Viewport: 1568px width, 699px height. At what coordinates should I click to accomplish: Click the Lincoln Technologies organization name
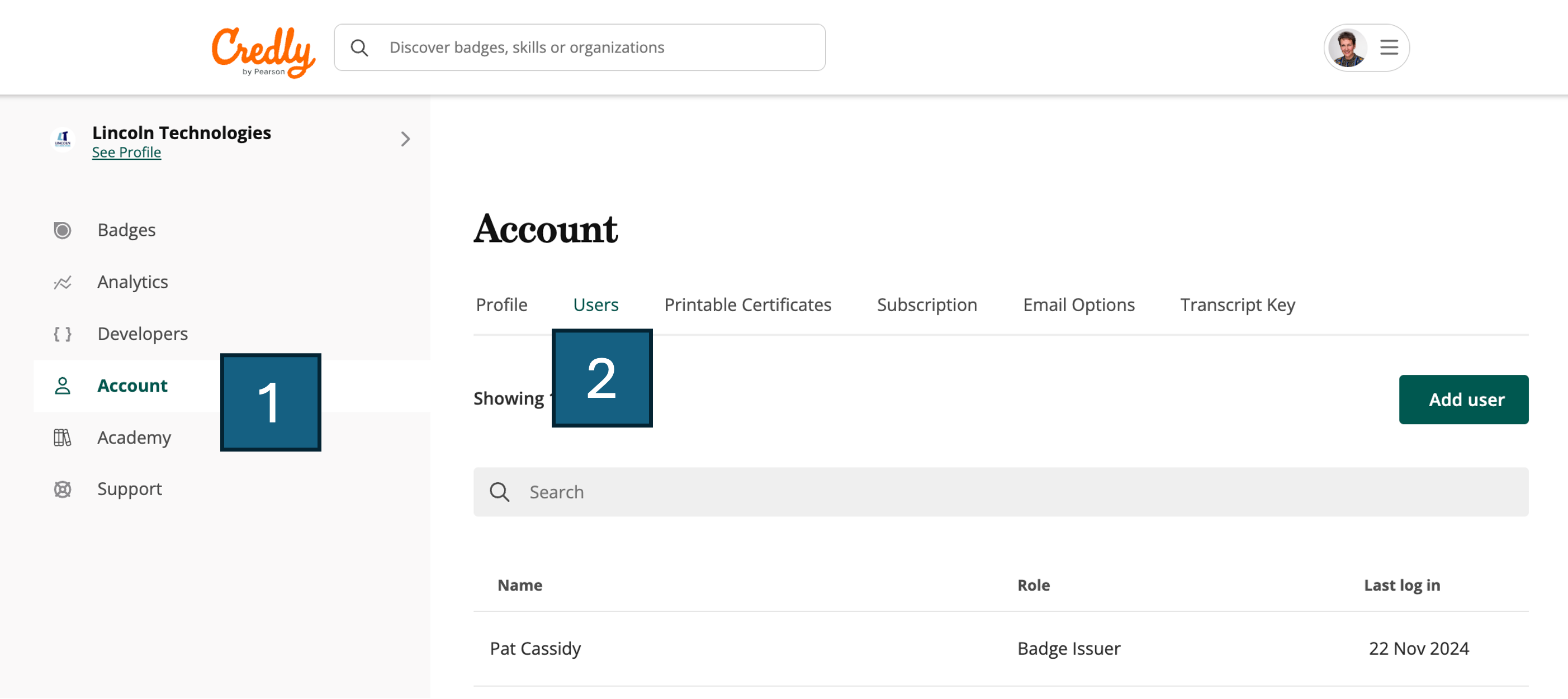[181, 132]
